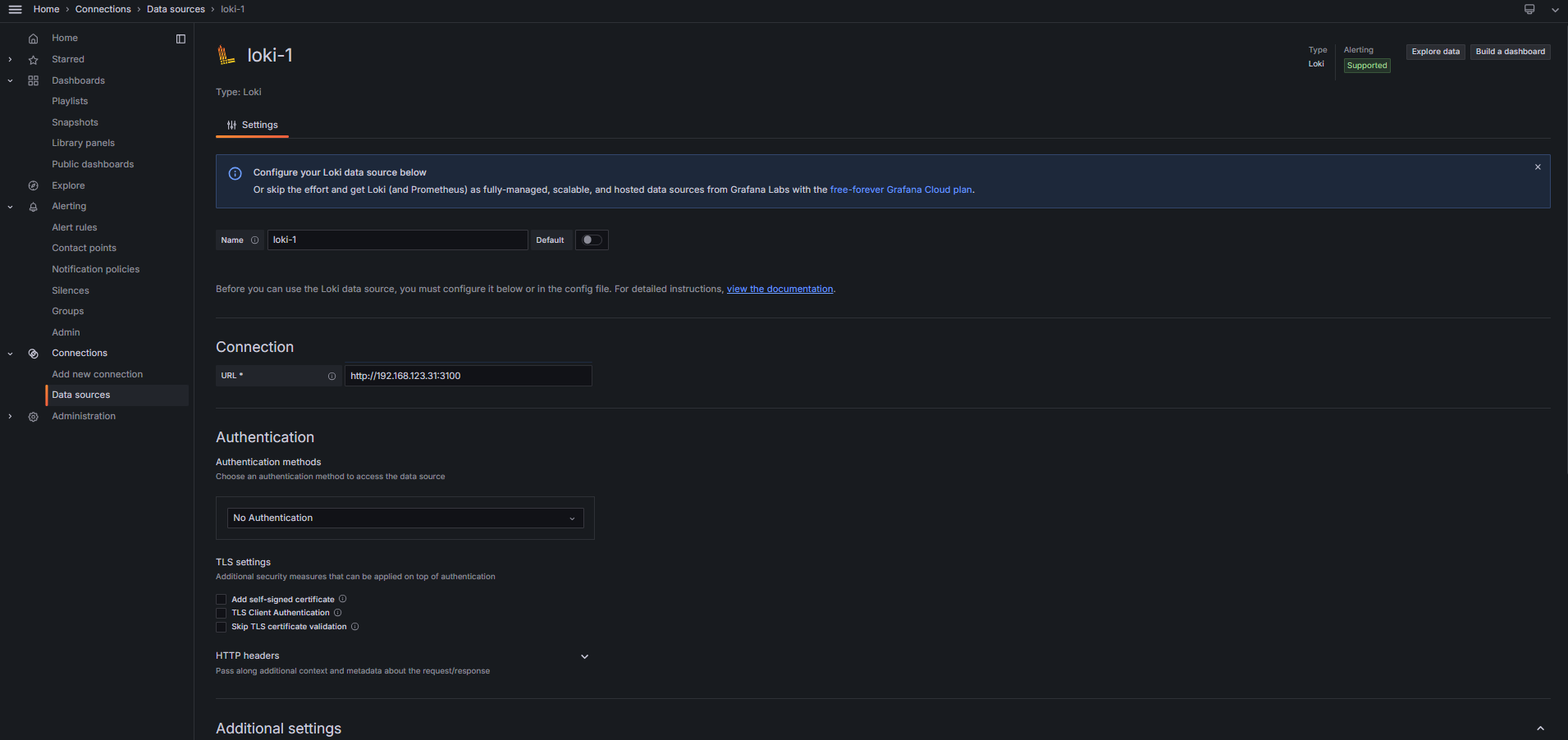This screenshot has width=1568, height=740.
Task: Click the info icon beside Name
Action: tap(254, 240)
